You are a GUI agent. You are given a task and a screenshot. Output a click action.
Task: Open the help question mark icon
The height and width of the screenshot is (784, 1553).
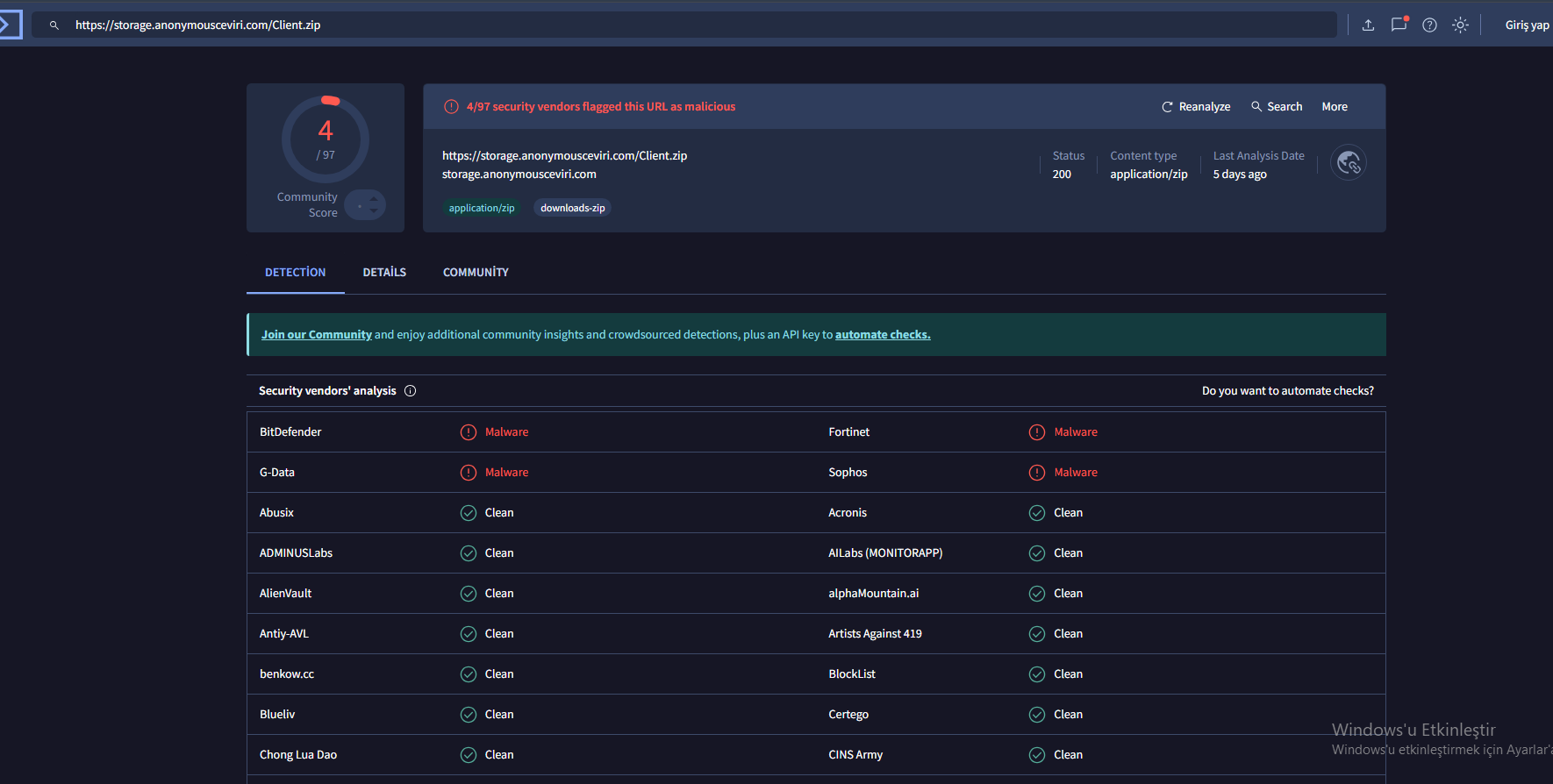tap(1430, 25)
